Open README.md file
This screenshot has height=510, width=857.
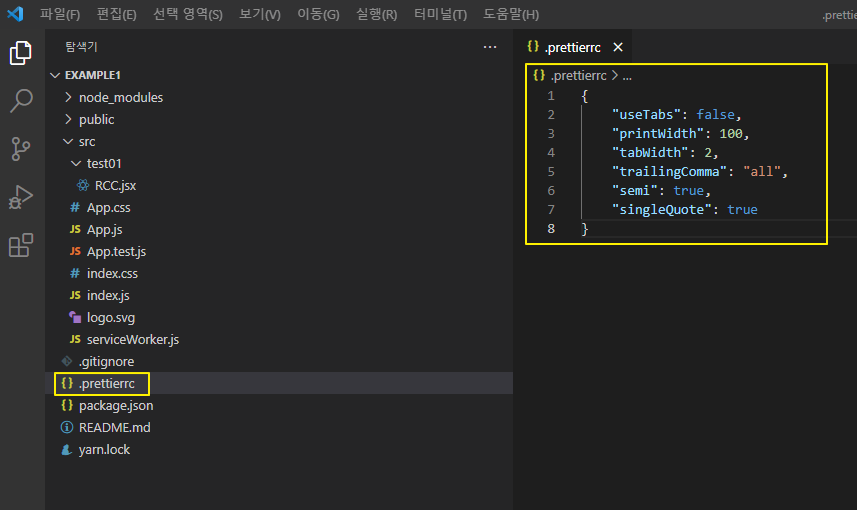click(279, 427)
